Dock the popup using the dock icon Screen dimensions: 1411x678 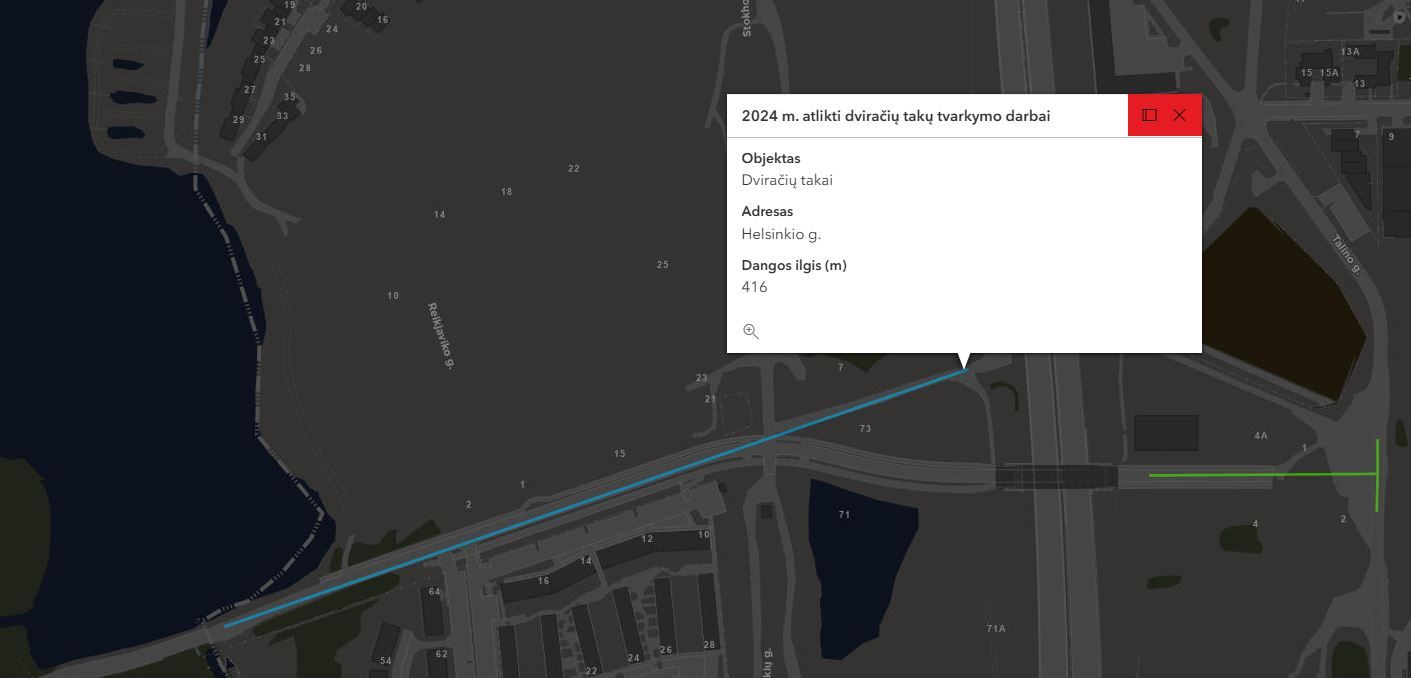1149,115
